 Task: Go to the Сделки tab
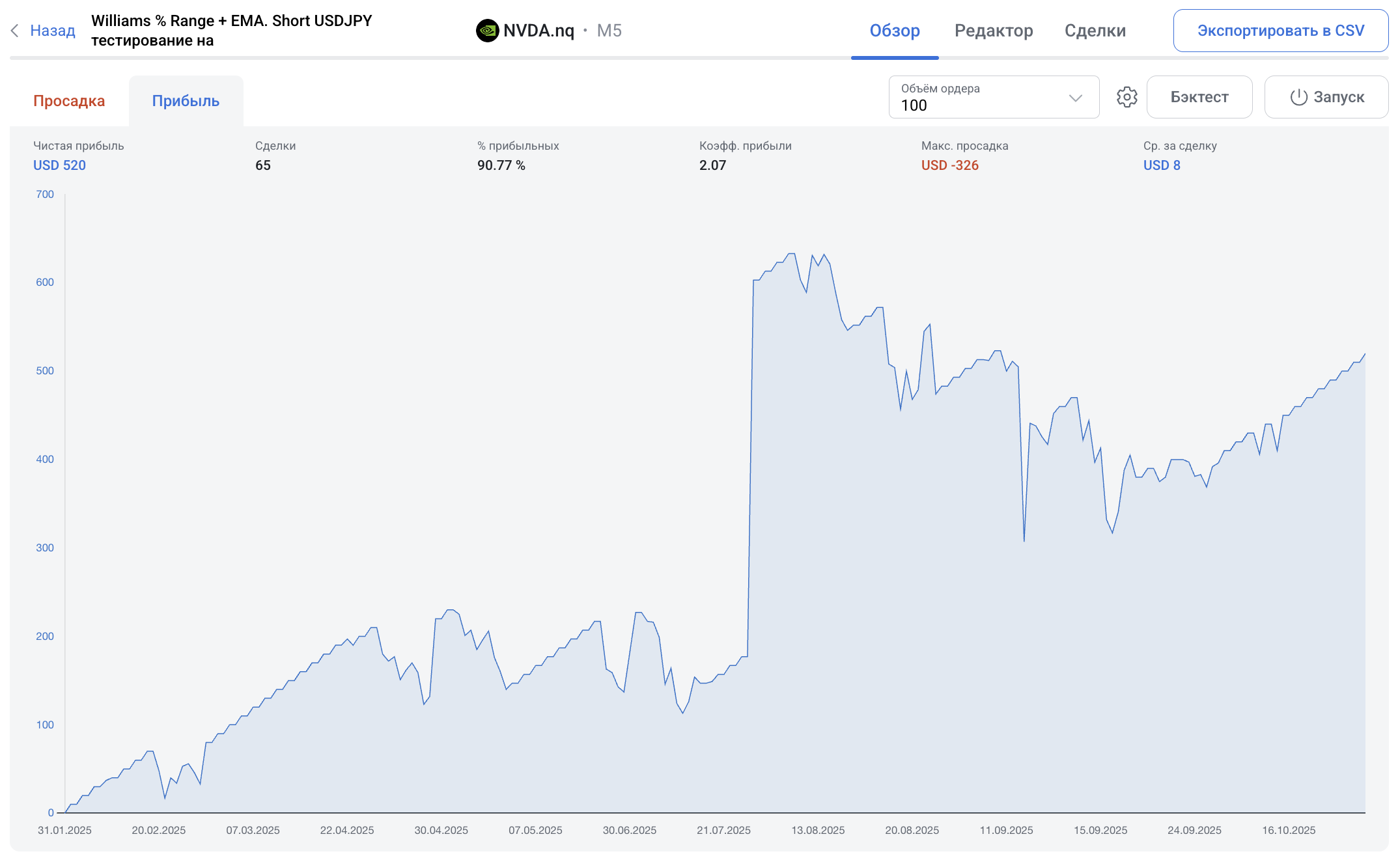1095,31
